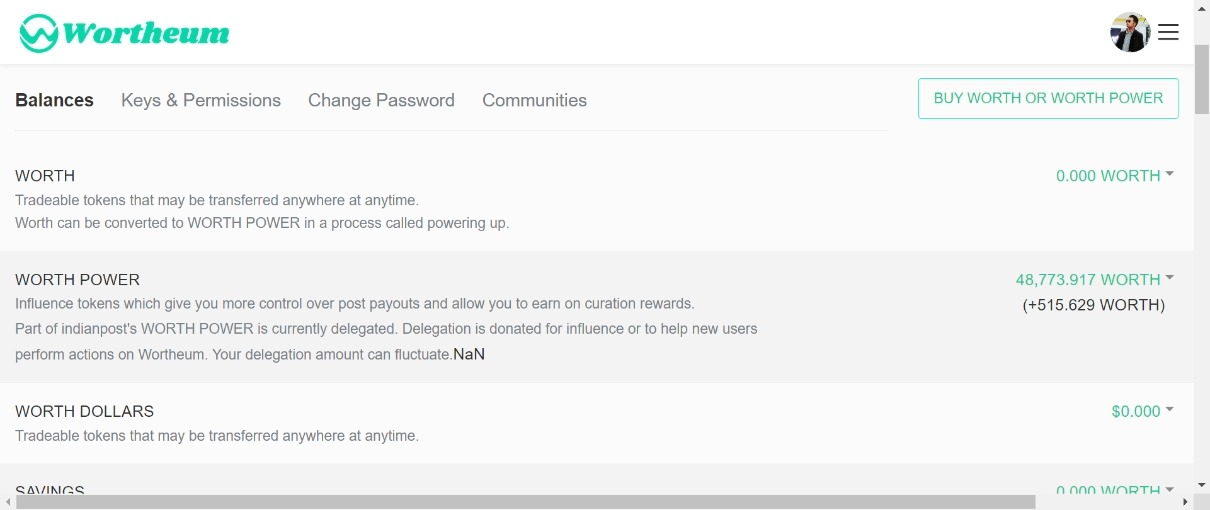Click the user profile avatar
The height and width of the screenshot is (510, 1210).
point(1130,33)
